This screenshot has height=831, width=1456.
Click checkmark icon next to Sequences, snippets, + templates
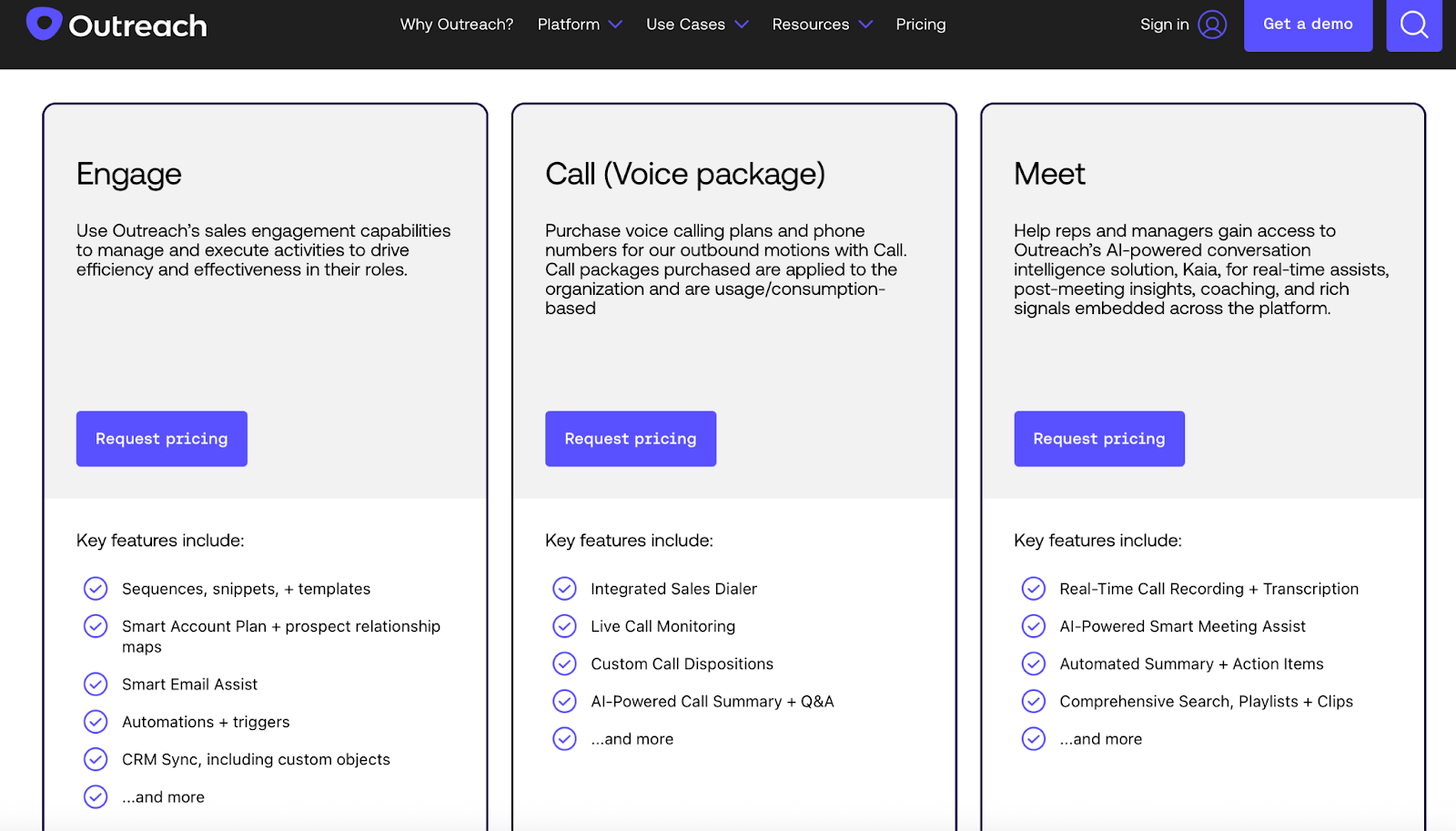(x=96, y=589)
